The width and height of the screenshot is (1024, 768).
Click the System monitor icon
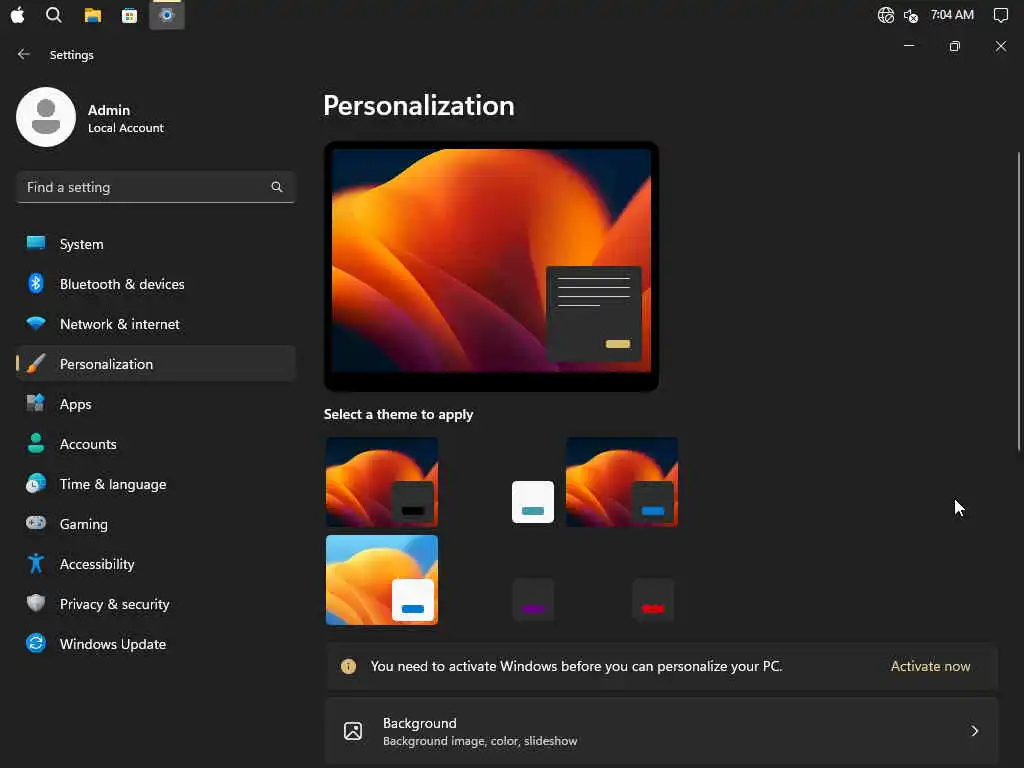36,244
